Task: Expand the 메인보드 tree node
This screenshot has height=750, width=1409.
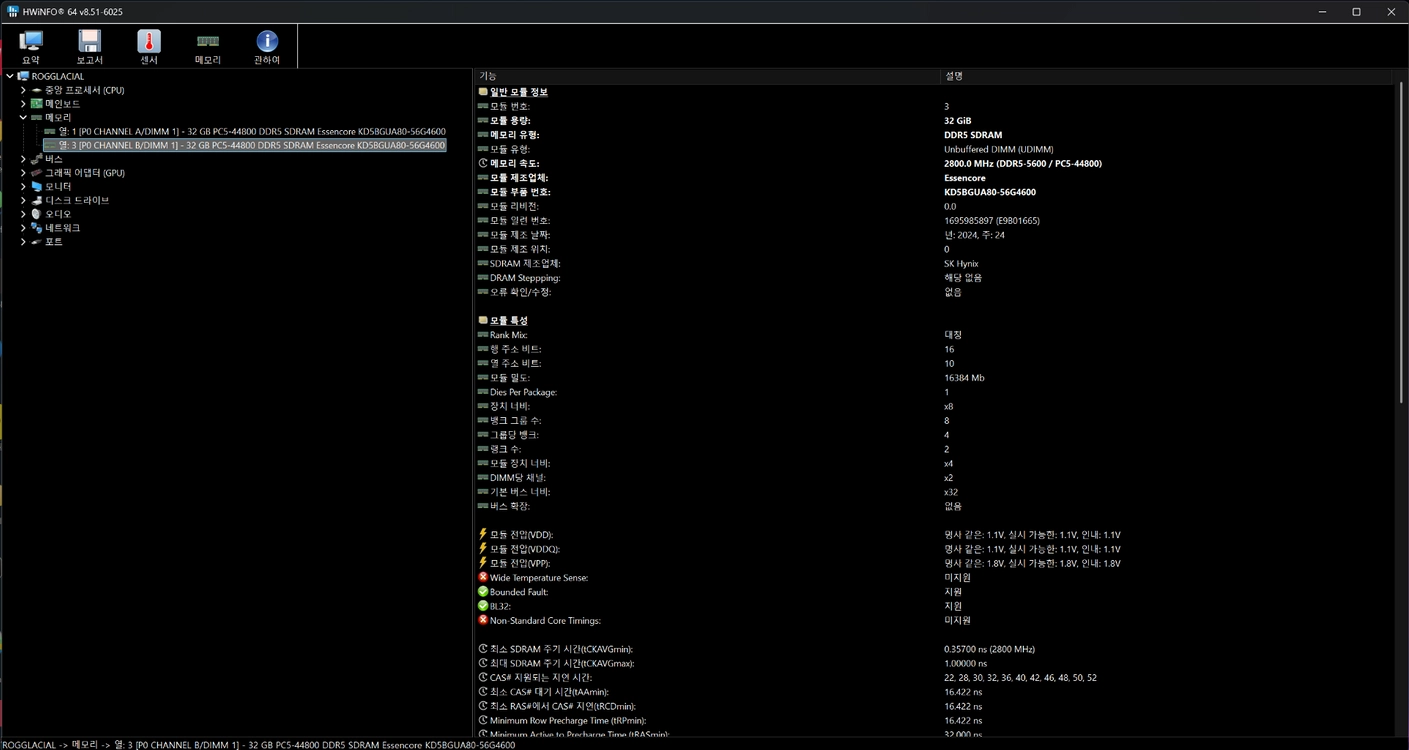Action: [23, 104]
